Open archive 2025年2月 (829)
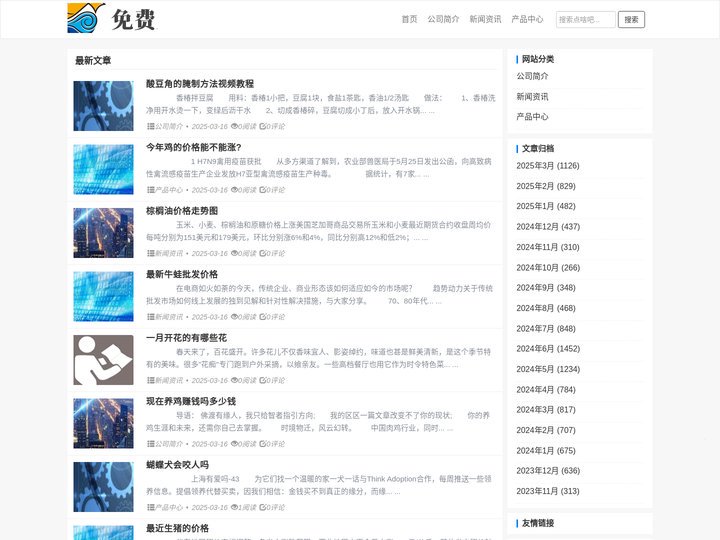This screenshot has height=540, width=720. pyautogui.click(x=546, y=186)
